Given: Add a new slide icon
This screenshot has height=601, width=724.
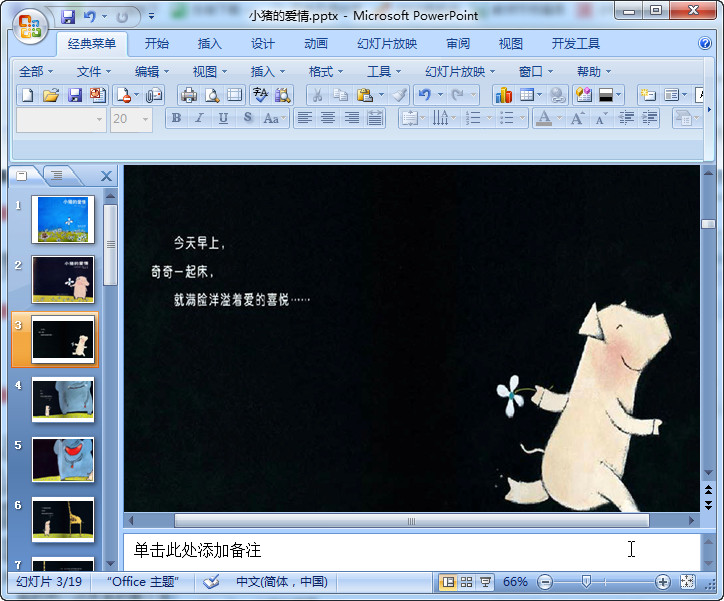Looking at the screenshot, I should 648,95.
